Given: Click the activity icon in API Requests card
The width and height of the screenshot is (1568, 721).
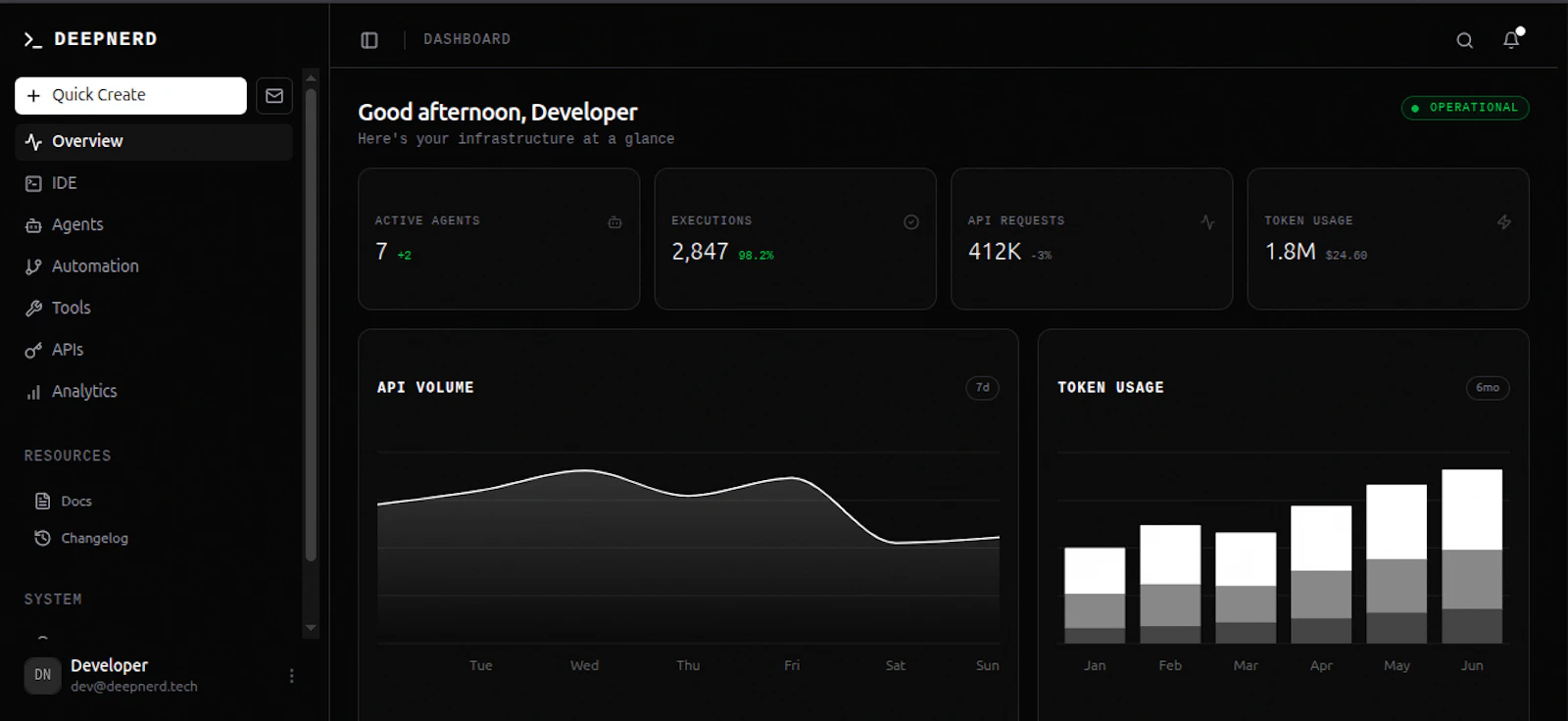Looking at the screenshot, I should (1207, 222).
